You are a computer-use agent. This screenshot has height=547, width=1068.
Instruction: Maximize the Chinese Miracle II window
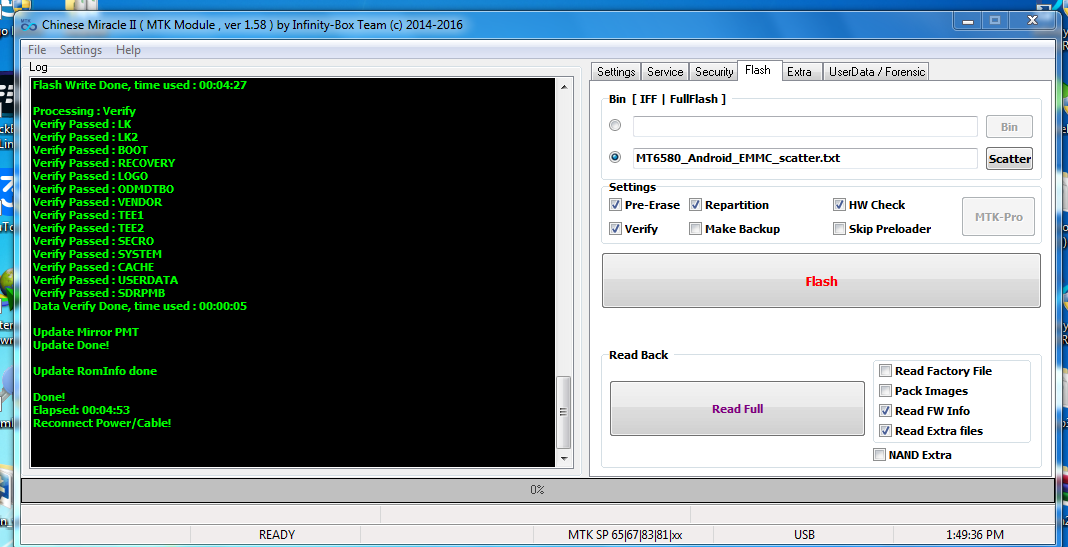(x=995, y=21)
